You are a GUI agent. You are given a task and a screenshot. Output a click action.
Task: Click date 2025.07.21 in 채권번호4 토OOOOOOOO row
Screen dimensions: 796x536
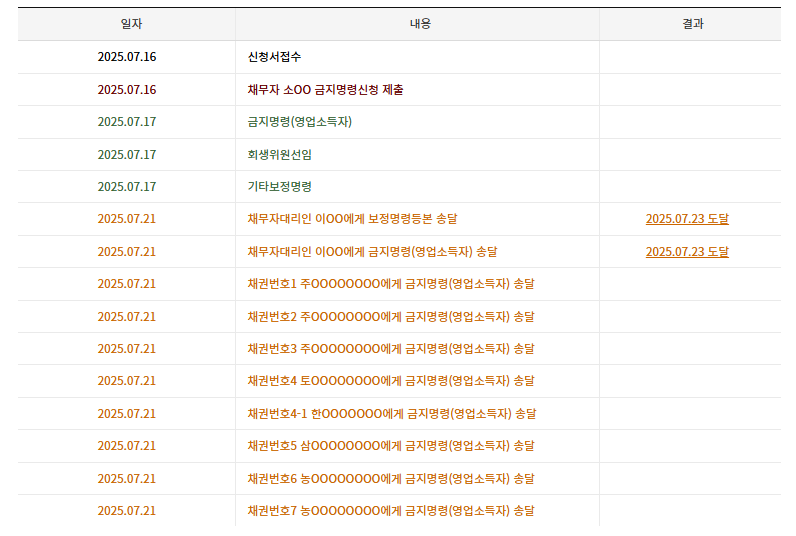coord(127,381)
